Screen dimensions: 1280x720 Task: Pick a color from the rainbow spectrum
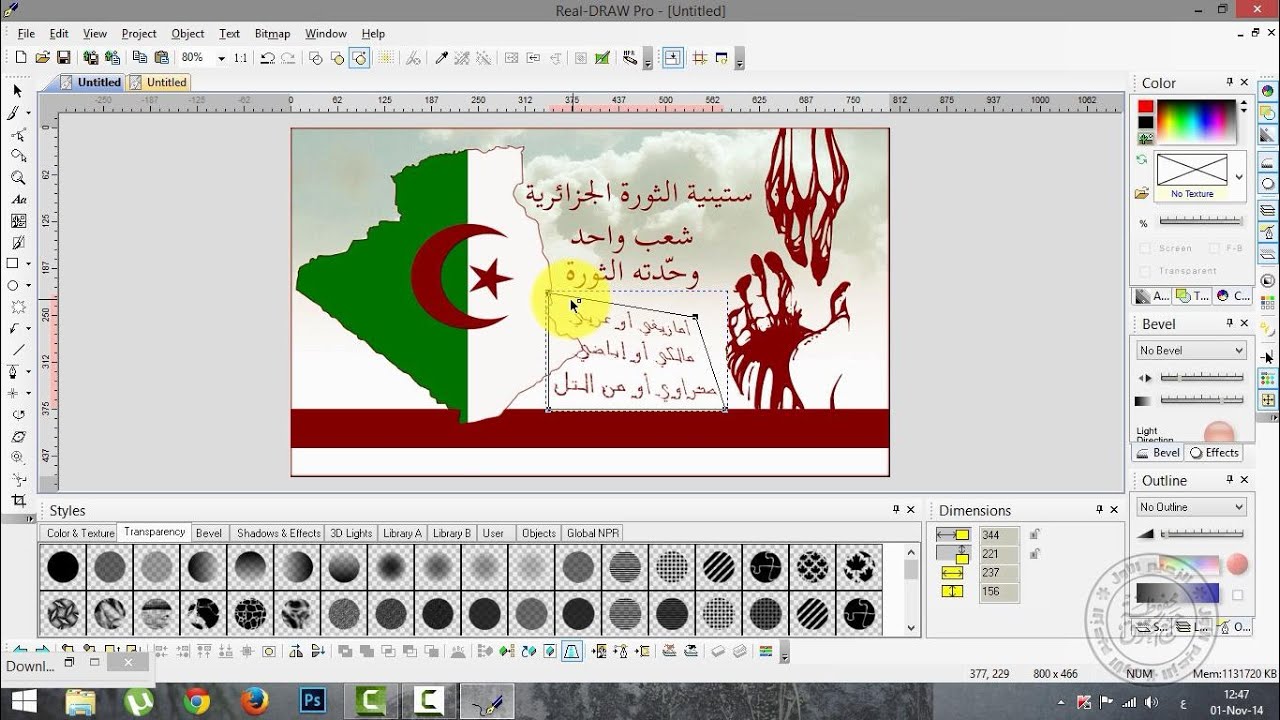(x=1197, y=122)
